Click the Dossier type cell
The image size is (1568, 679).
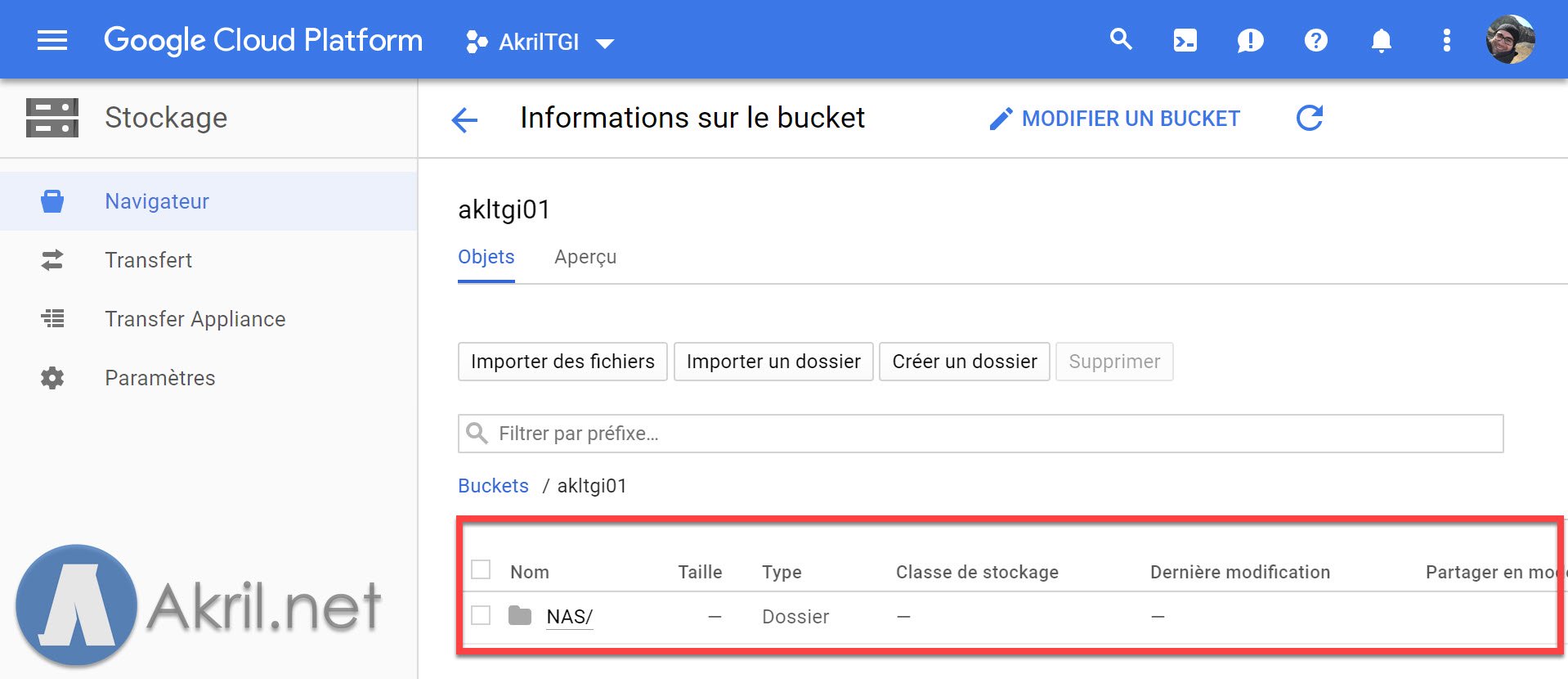pyautogui.click(x=795, y=617)
